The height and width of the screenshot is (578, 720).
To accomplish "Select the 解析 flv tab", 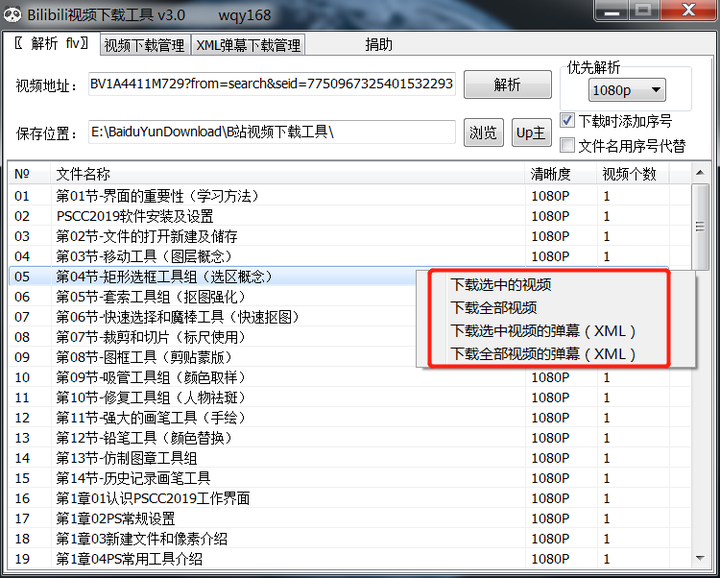I will click(51, 44).
